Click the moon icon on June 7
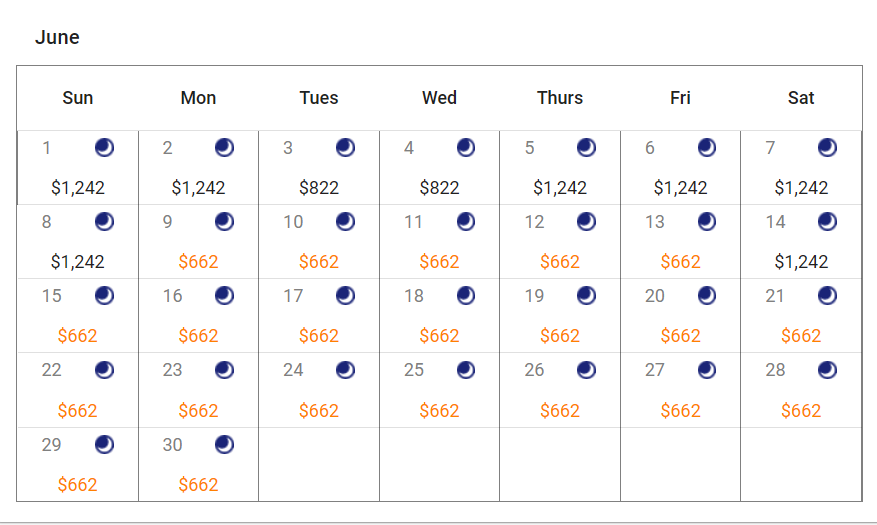The height and width of the screenshot is (525, 877). tap(827, 148)
